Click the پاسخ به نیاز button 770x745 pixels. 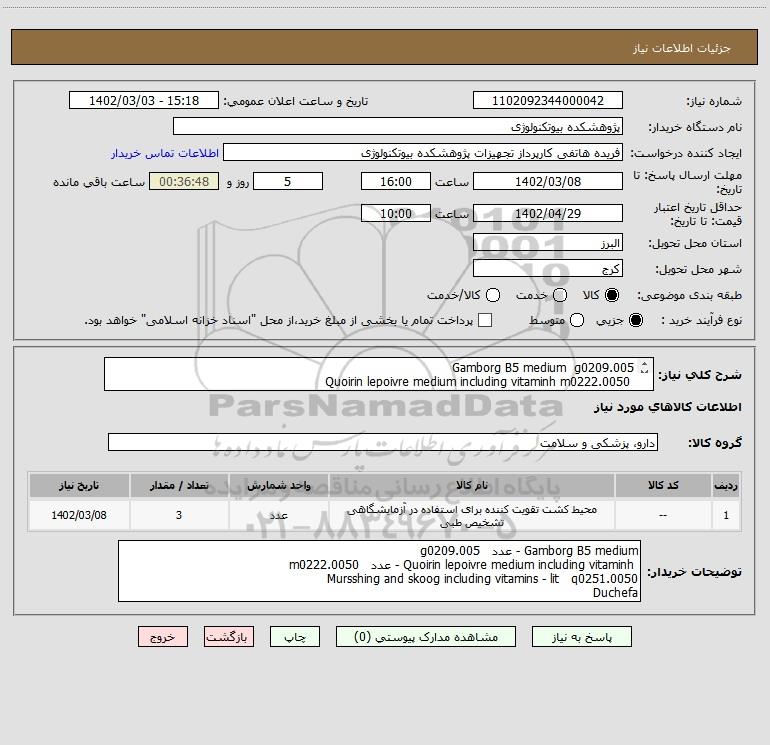pos(581,637)
